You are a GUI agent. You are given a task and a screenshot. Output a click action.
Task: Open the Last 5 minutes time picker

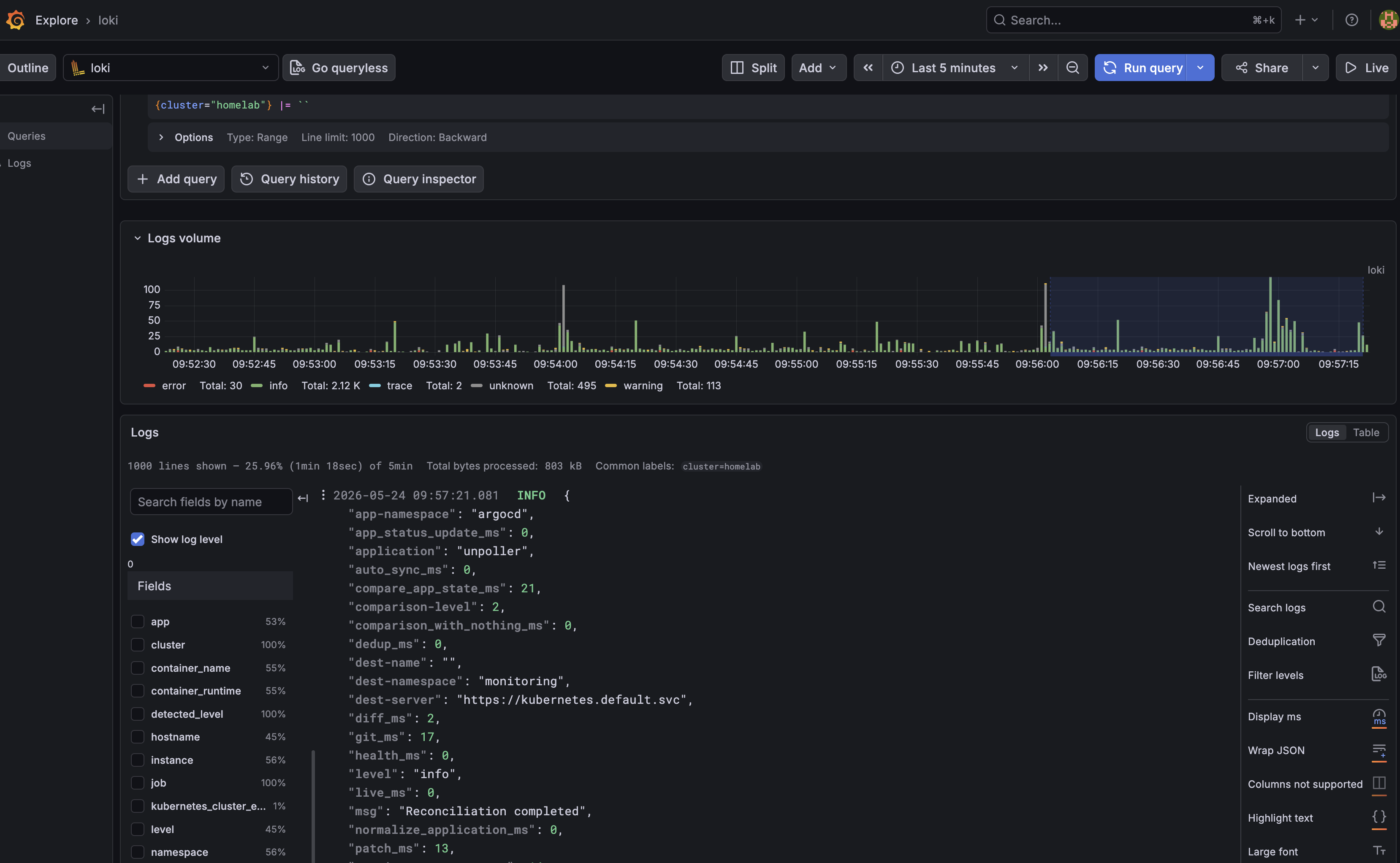click(956, 68)
